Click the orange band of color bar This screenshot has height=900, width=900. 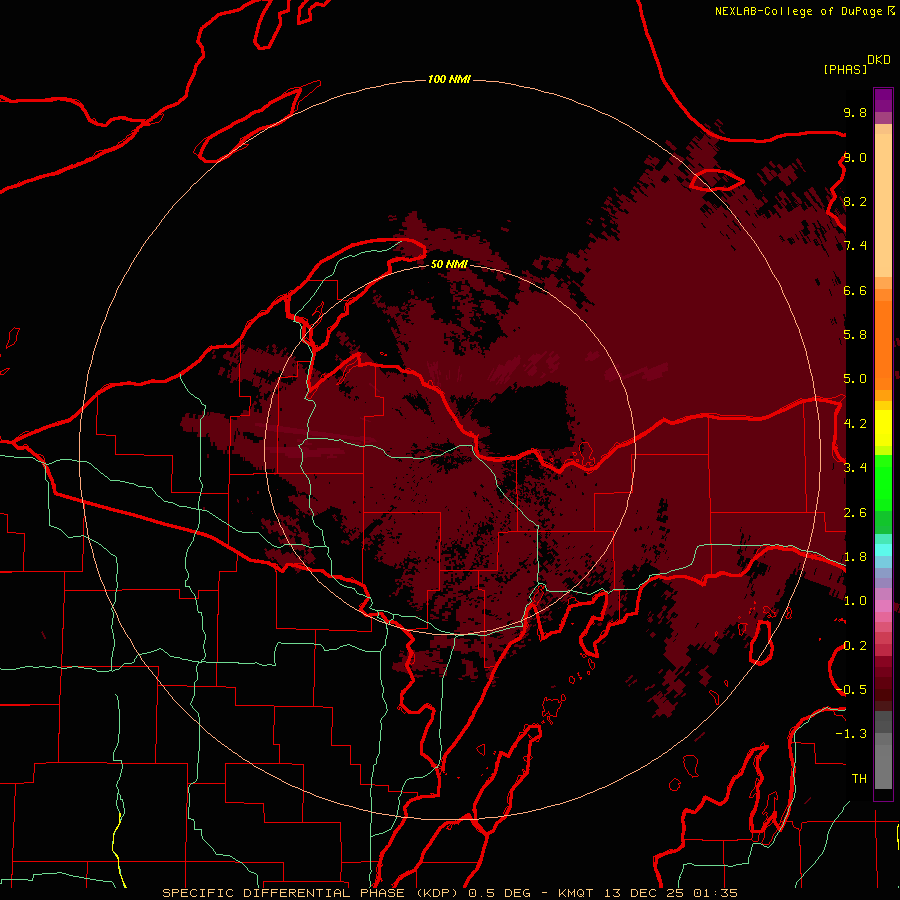pyautogui.click(x=883, y=344)
